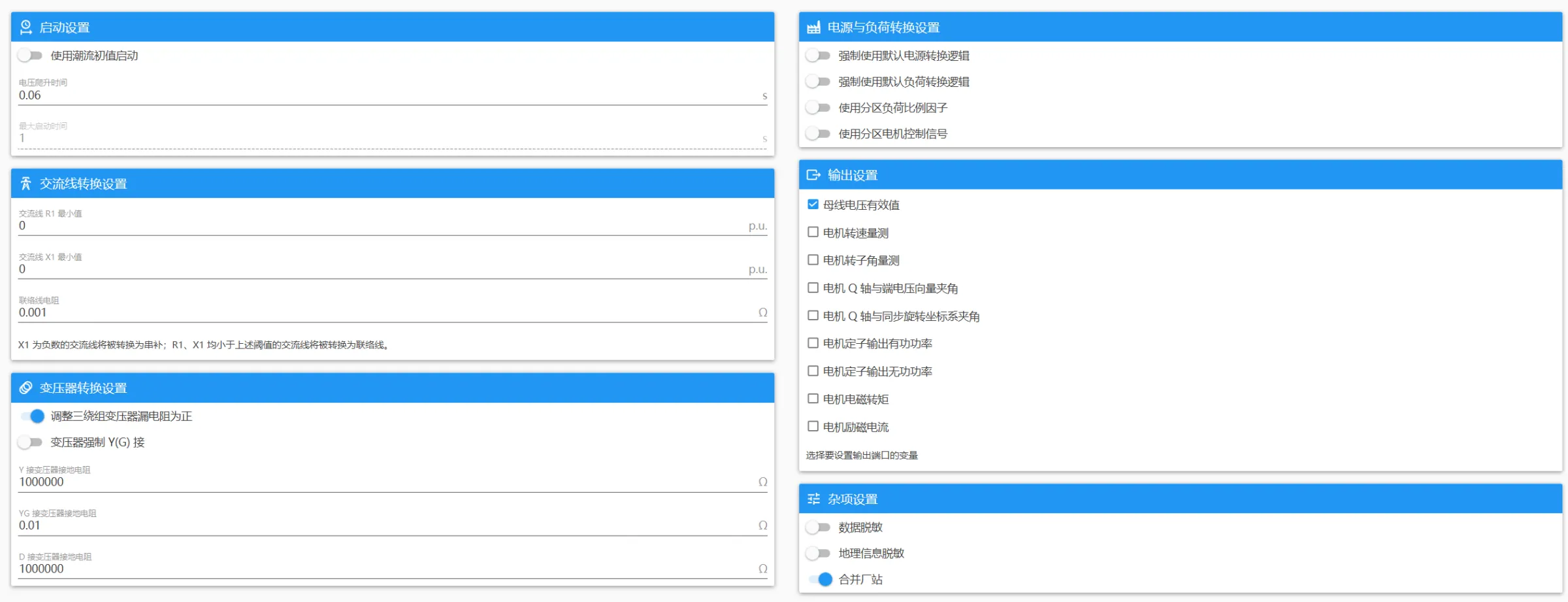The height and width of the screenshot is (602, 1568).
Task: Click the 电源与负荷转换设置 factory icon
Action: (x=813, y=27)
